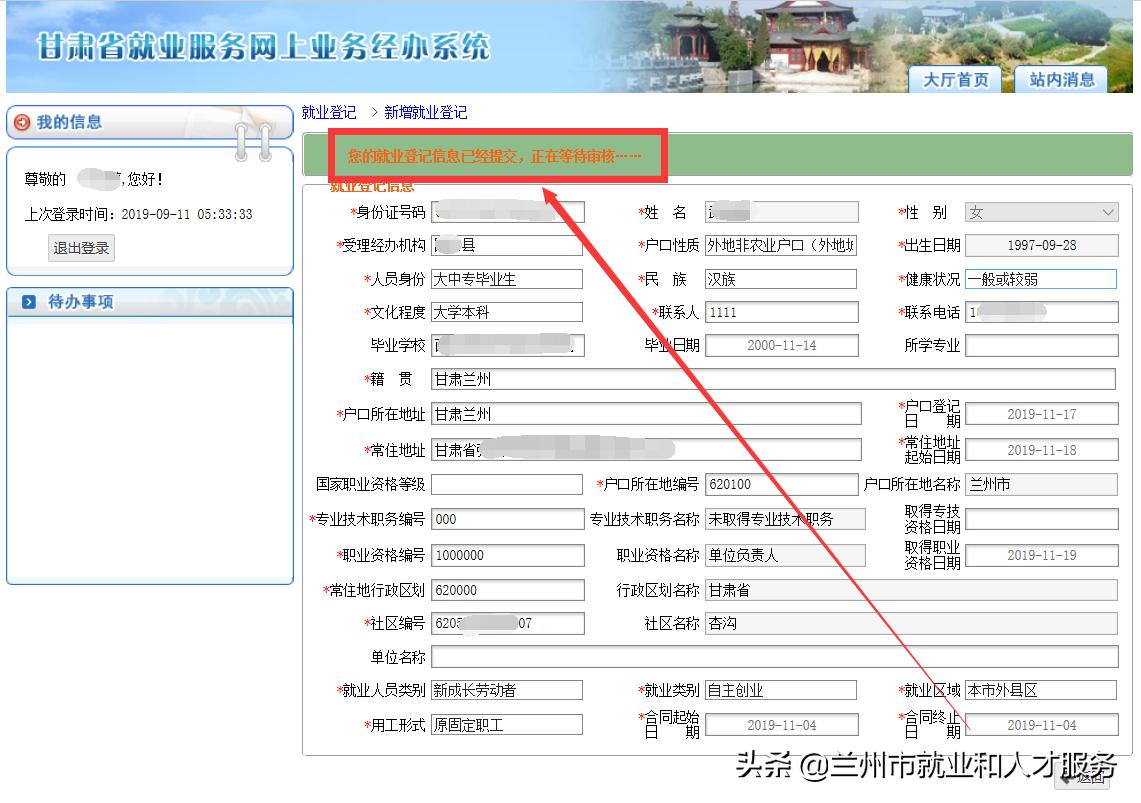Click 合同终止日期 field 2019-11-04
This screenshot has width=1141, height=803.
click(x=1041, y=725)
